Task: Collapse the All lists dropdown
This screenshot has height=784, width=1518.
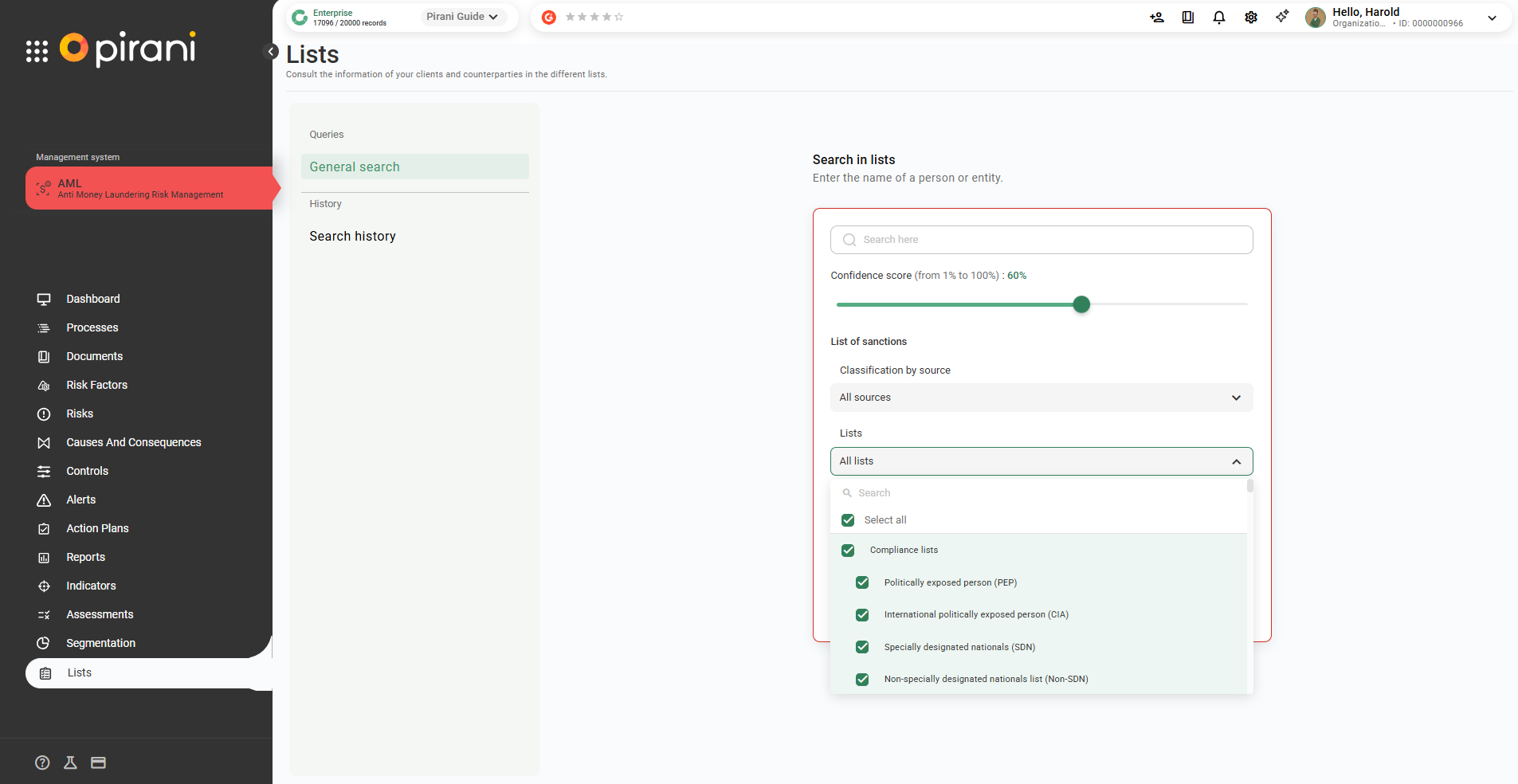Action: (x=1041, y=461)
